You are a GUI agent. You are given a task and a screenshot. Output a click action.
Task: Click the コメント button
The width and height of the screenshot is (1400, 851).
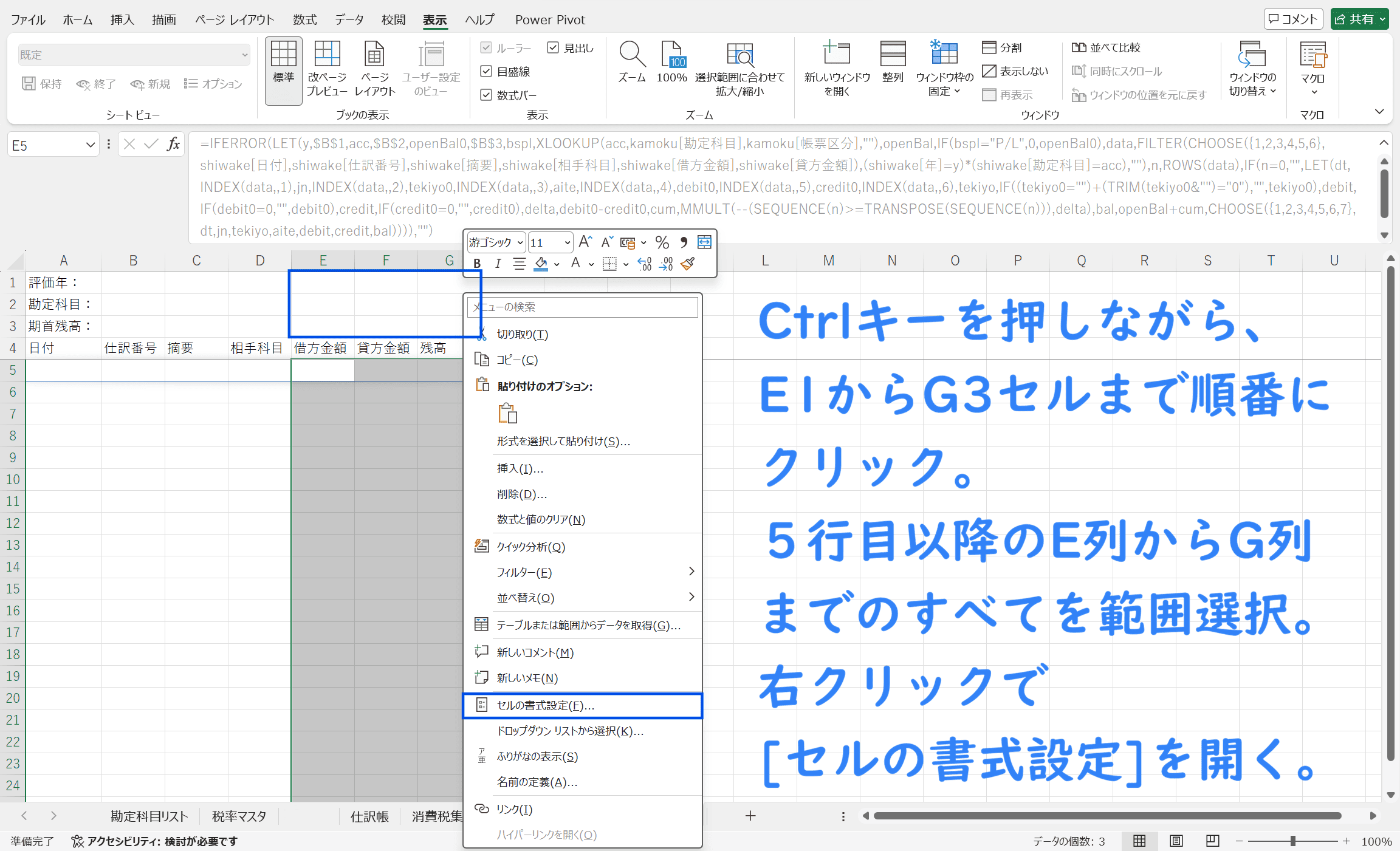pyautogui.click(x=1294, y=19)
